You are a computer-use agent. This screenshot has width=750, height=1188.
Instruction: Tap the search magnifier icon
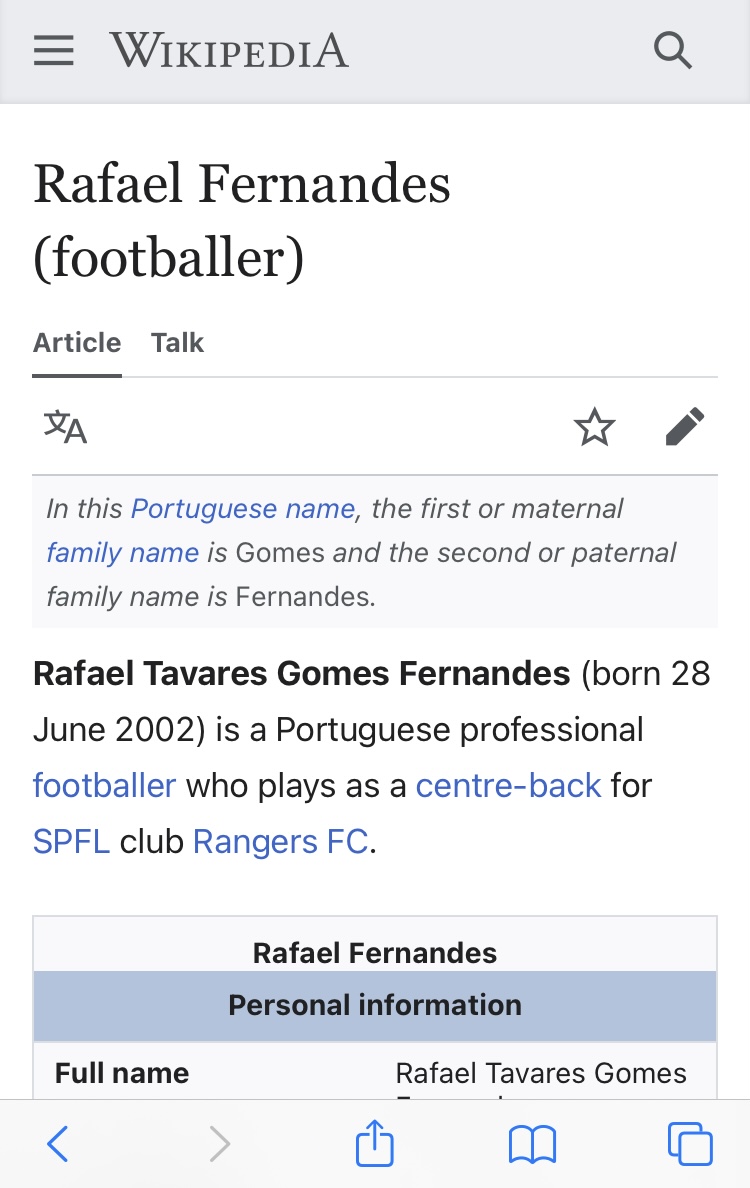(x=673, y=51)
